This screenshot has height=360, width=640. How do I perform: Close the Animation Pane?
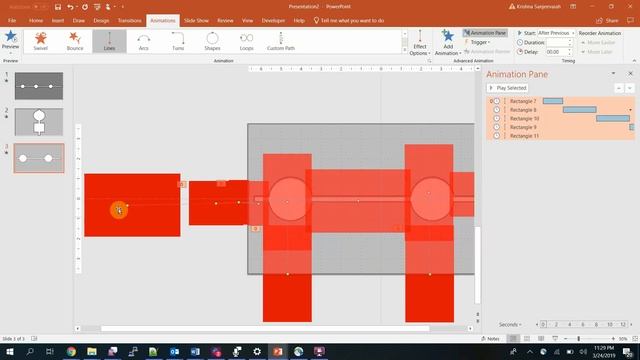click(630, 73)
